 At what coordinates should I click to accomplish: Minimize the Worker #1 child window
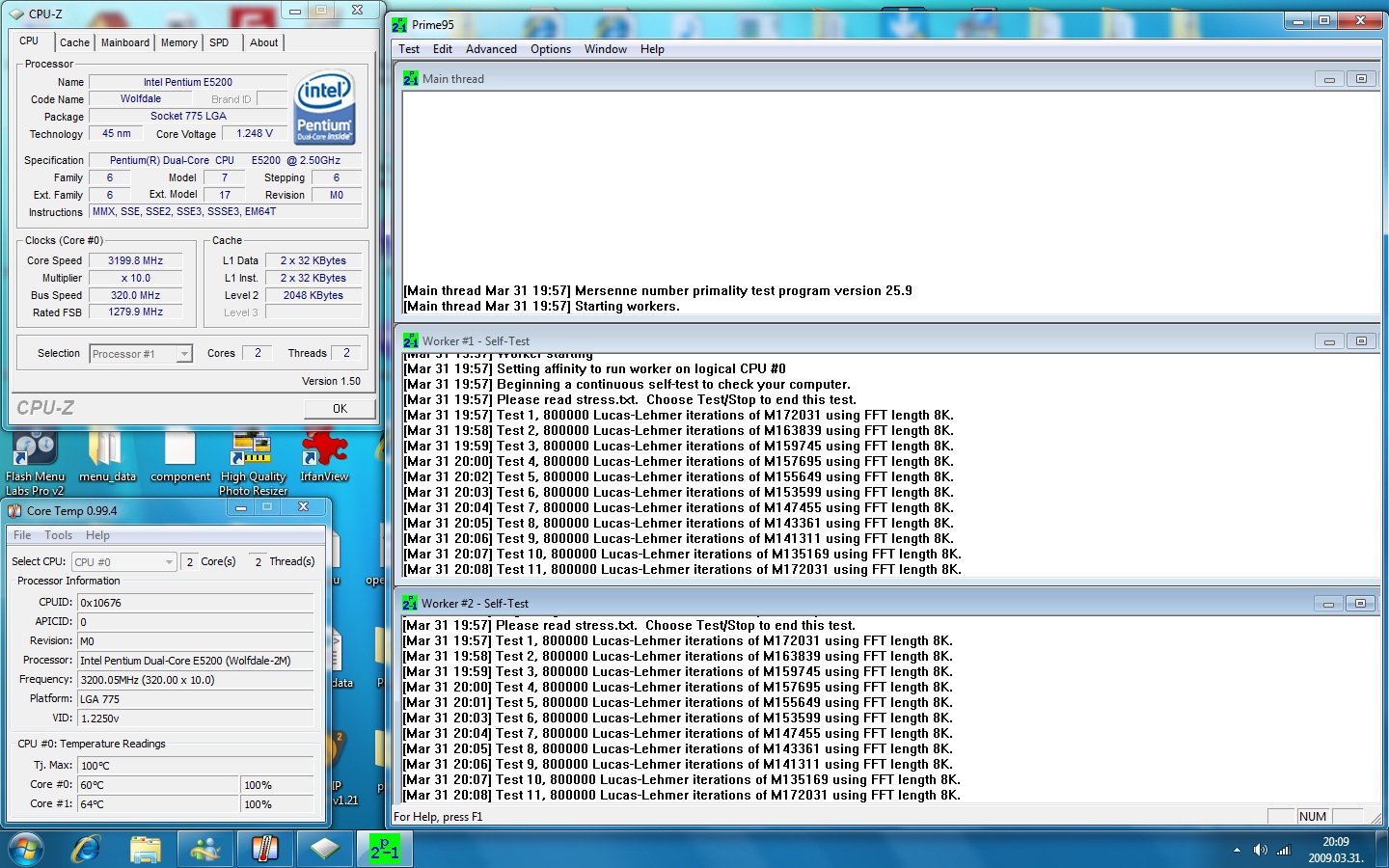pyautogui.click(x=1329, y=341)
